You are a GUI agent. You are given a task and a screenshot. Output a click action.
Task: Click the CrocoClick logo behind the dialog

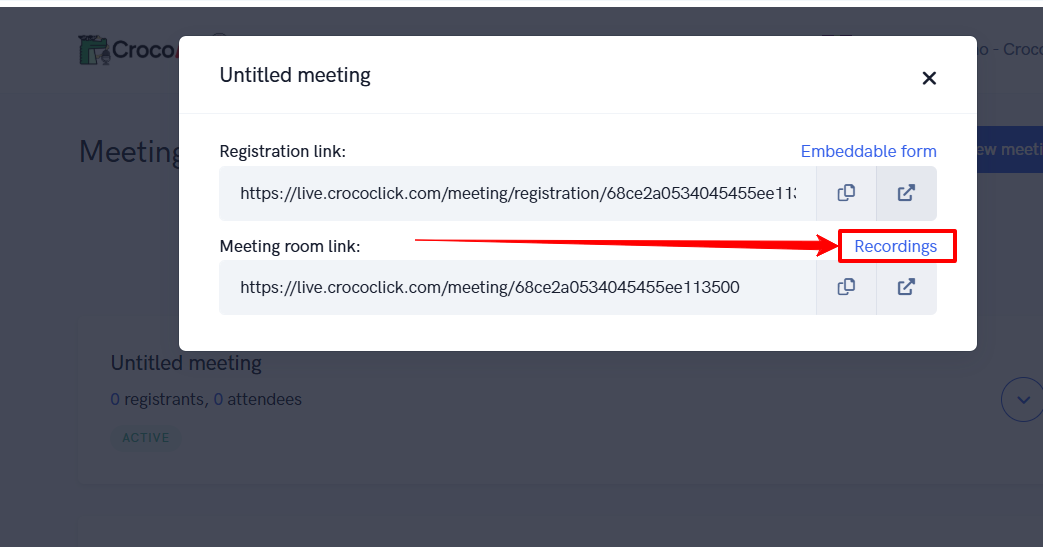click(x=128, y=50)
